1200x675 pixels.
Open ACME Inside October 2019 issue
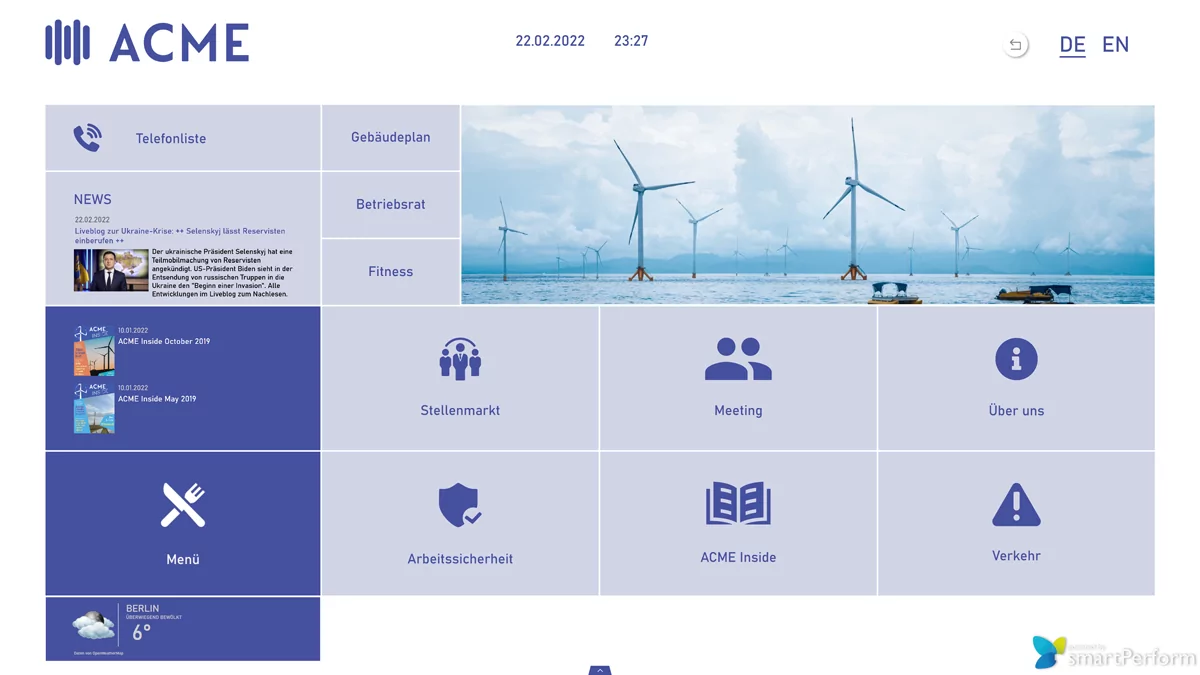[164, 342]
